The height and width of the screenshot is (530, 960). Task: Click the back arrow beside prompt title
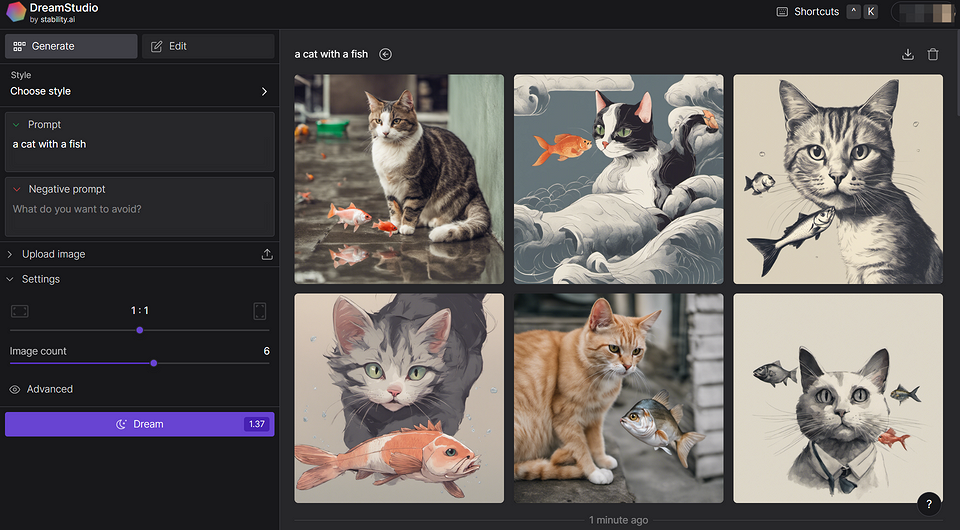pyautogui.click(x=386, y=55)
